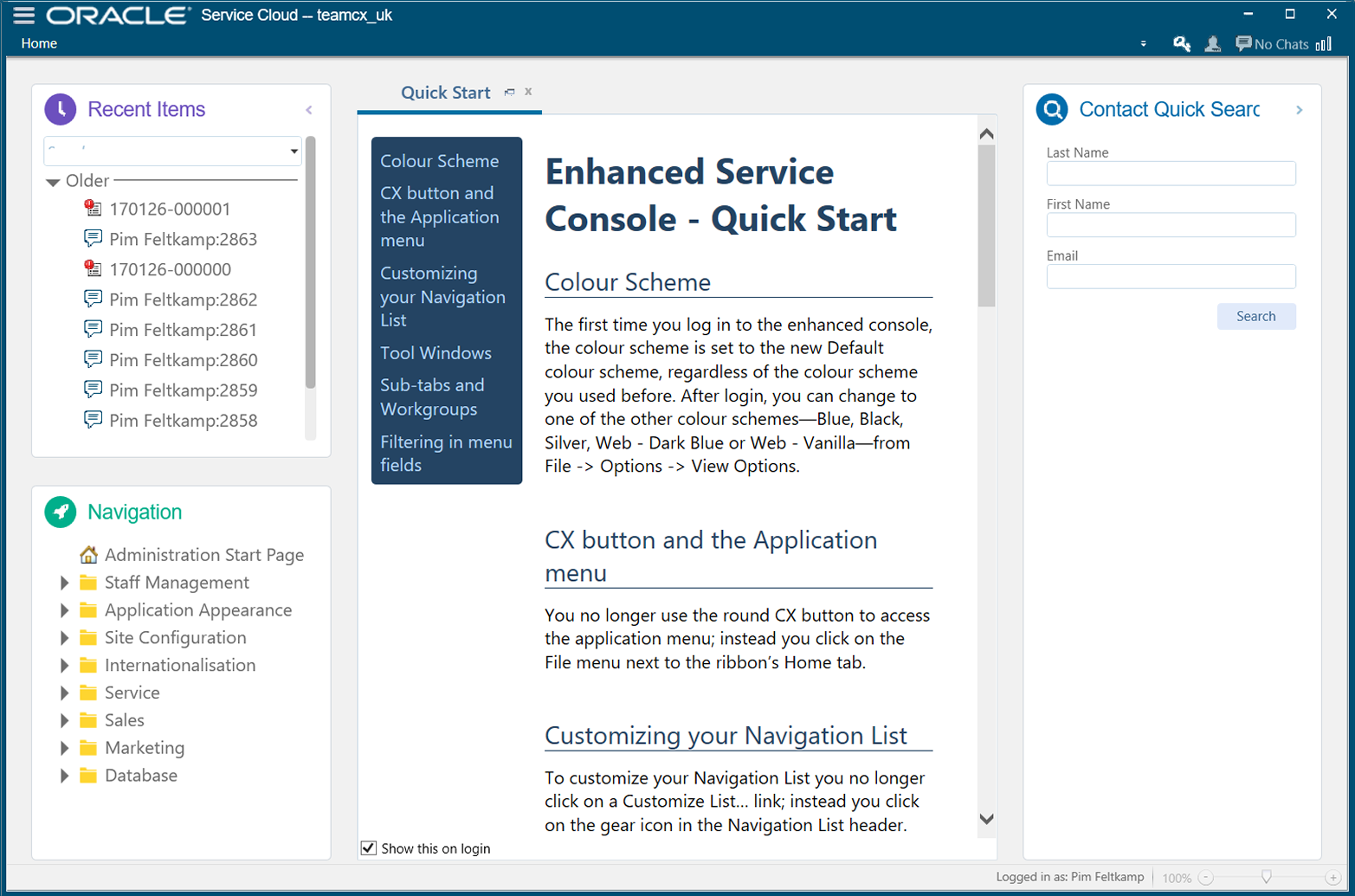Open the hamburger application menu
Image resolution: width=1355 pixels, height=896 pixels.
click(24, 15)
